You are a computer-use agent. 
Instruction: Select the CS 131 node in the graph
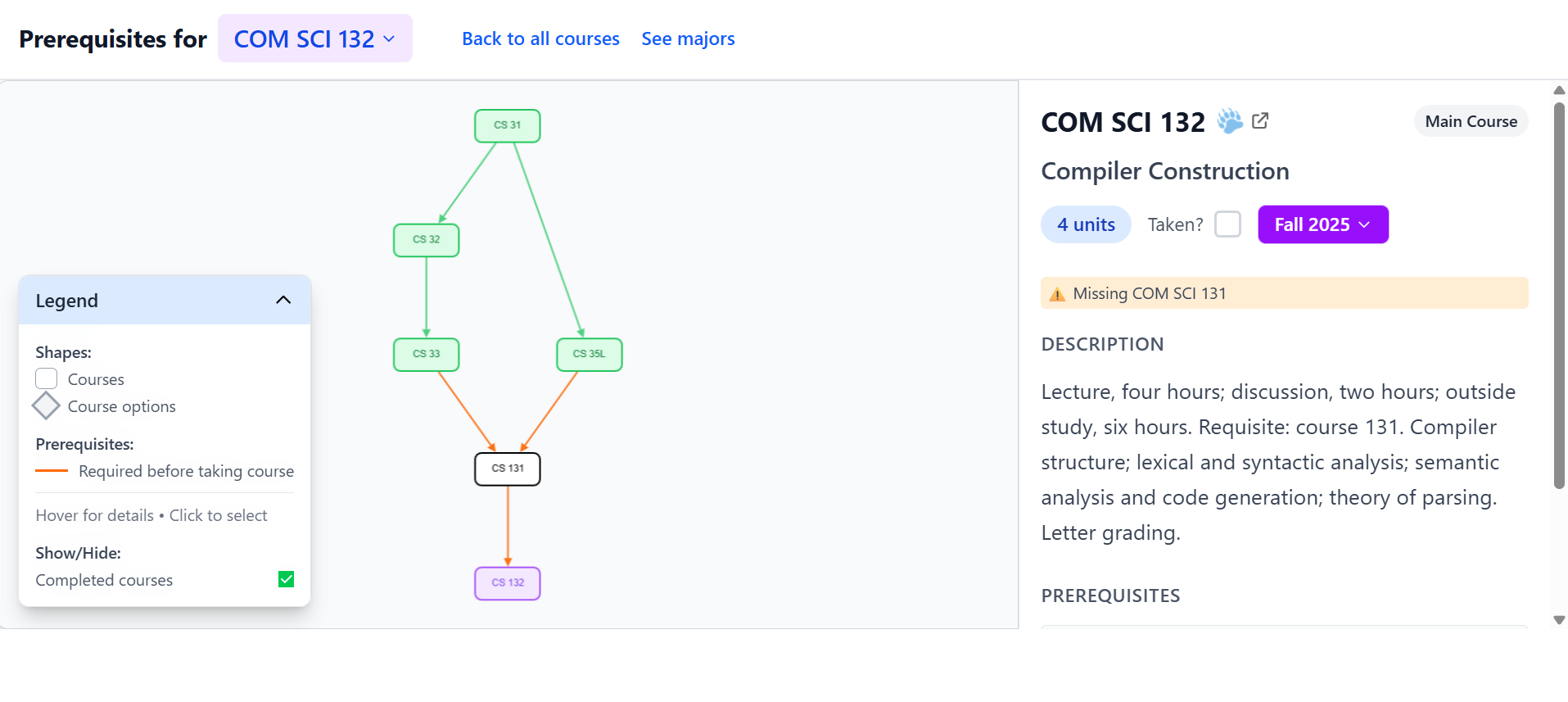tap(507, 469)
